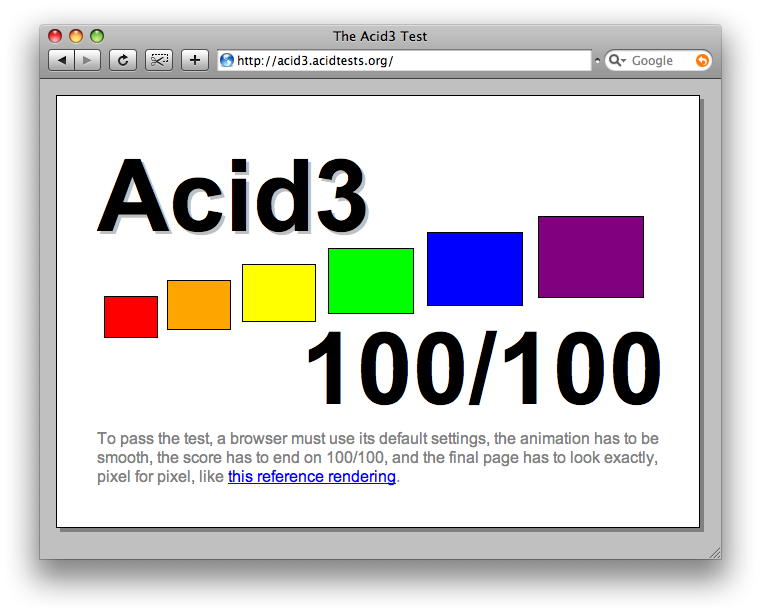This screenshot has width=761, height=614.
Task: Open the Google search magnifier dropdown
Action: (617, 60)
